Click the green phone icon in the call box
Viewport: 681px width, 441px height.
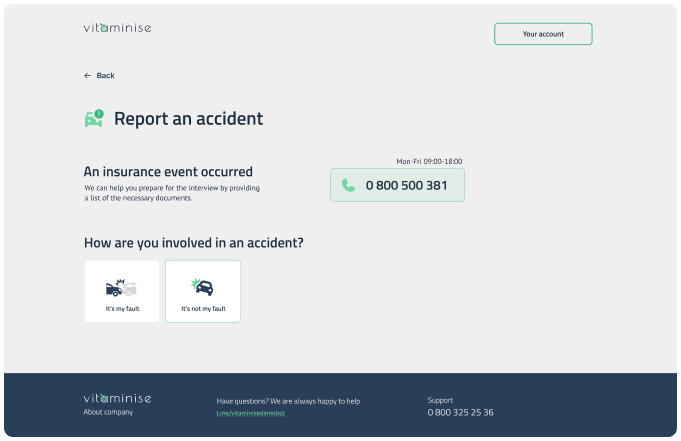(348, 186)
